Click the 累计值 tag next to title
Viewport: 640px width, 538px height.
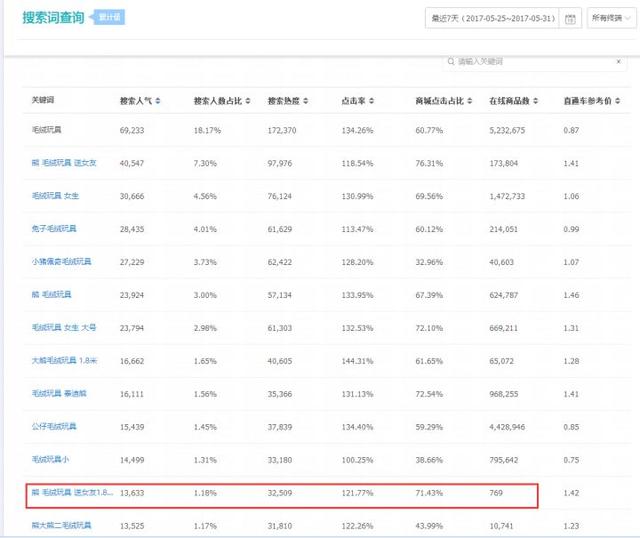[x=110, y=18]
